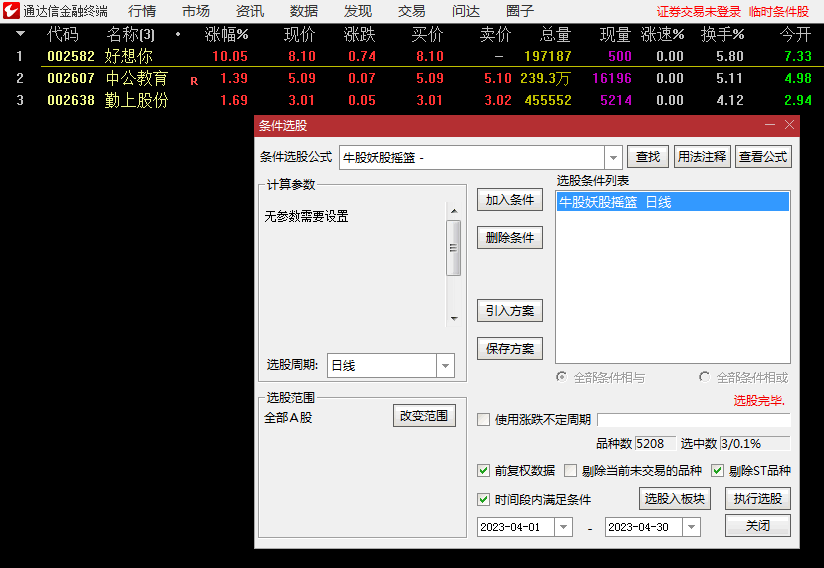Click 证券交易未登录 status link
This screenshot has height=568, width=824.
(698, 12)
